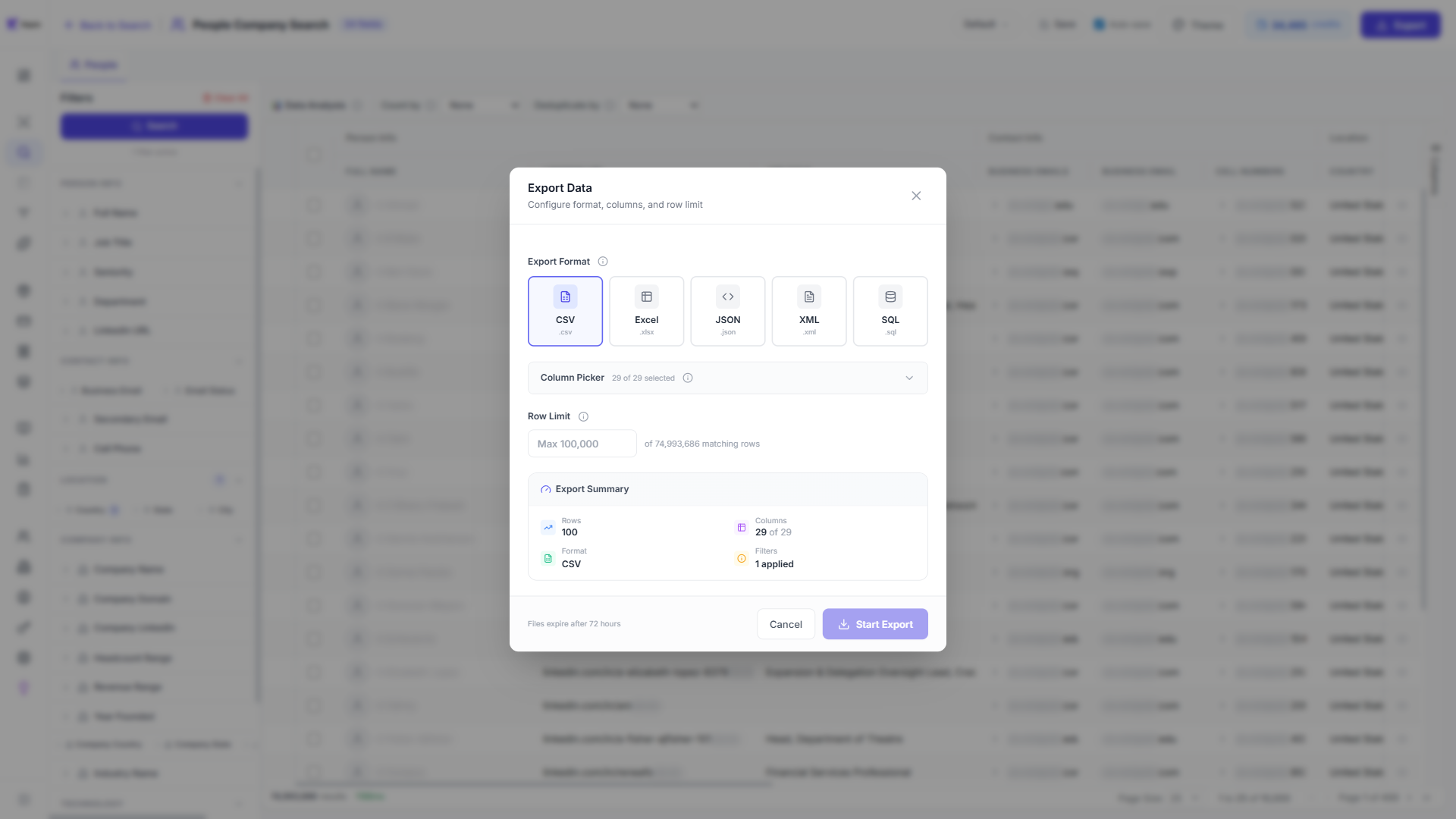This screenshot has height=819, width=1456.
Task: Click the Export Summary gauge icon
Action: [546, 489]
